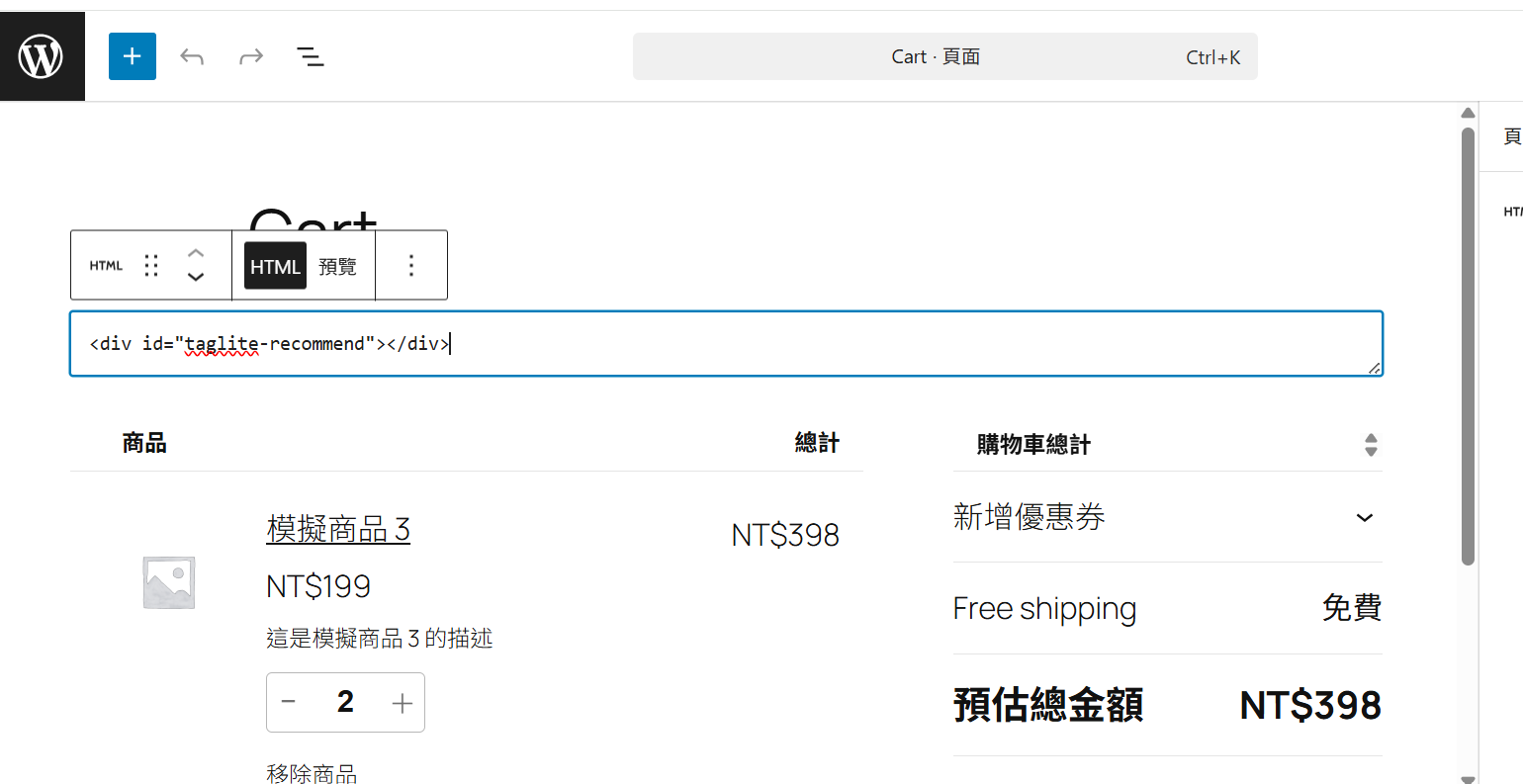1523x784 pixels.
Task: Move the HTML block up with the up arrow
Action: point(195,251)
